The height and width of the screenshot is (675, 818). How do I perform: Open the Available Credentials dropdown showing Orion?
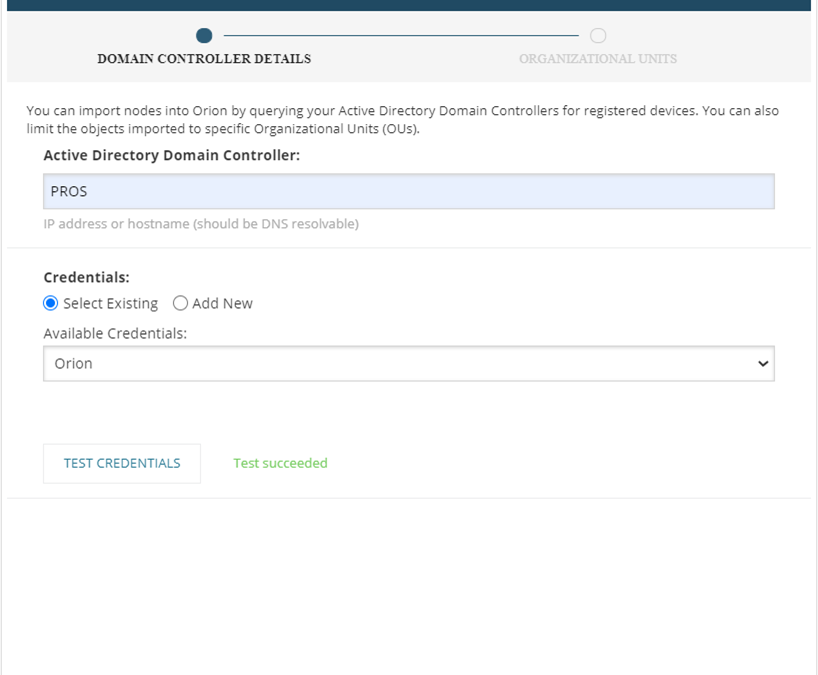pos(408,364)
